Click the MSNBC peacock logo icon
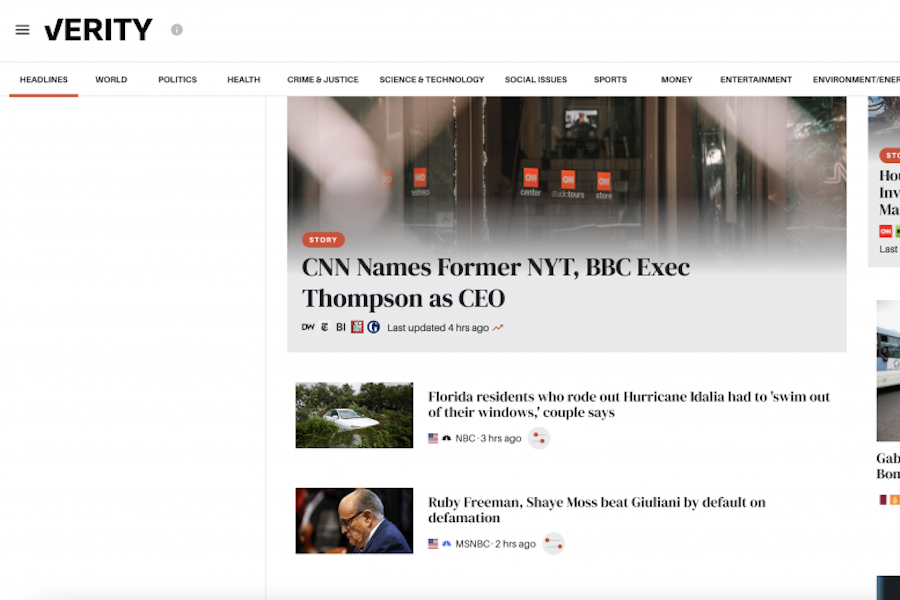Image resolution: width=900 pixels, height=600 pixels. click(447, 544)
